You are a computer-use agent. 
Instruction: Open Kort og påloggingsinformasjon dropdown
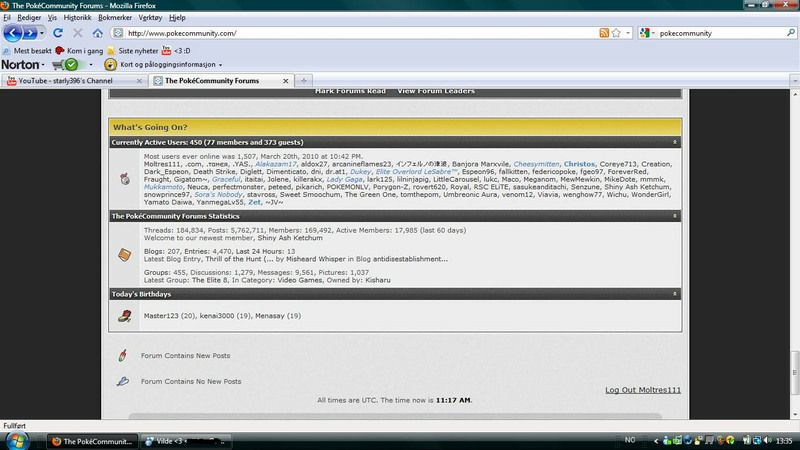pos(220,65)
